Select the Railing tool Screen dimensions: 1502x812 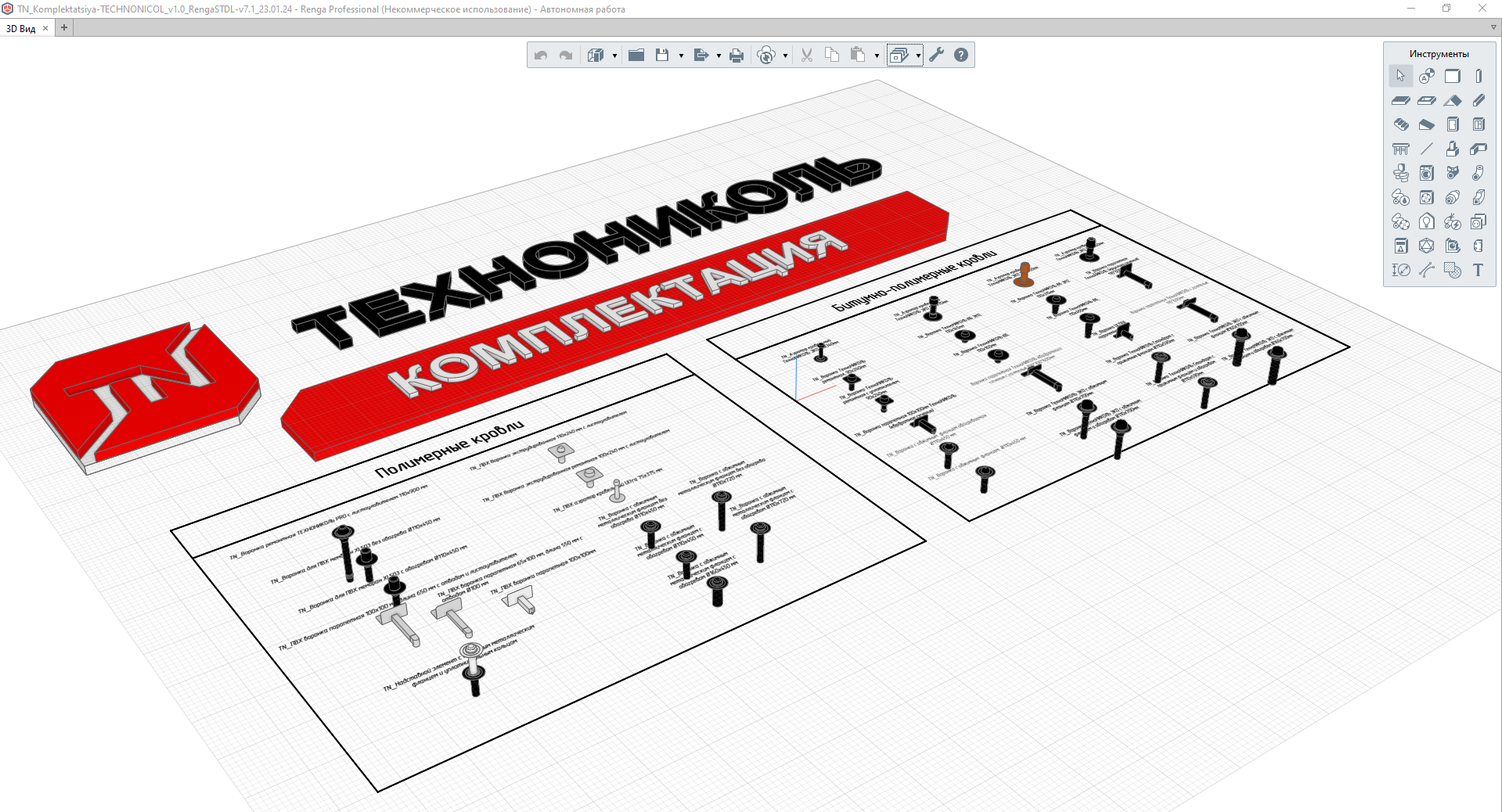click(1401, 149)
